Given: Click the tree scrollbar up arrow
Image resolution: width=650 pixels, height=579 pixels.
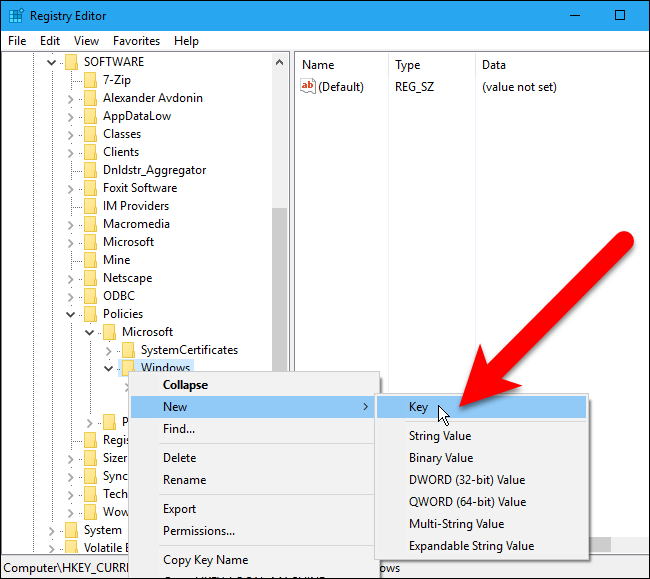Looking at the screenshot, I should pyautogui.click(x=280, y=63).
